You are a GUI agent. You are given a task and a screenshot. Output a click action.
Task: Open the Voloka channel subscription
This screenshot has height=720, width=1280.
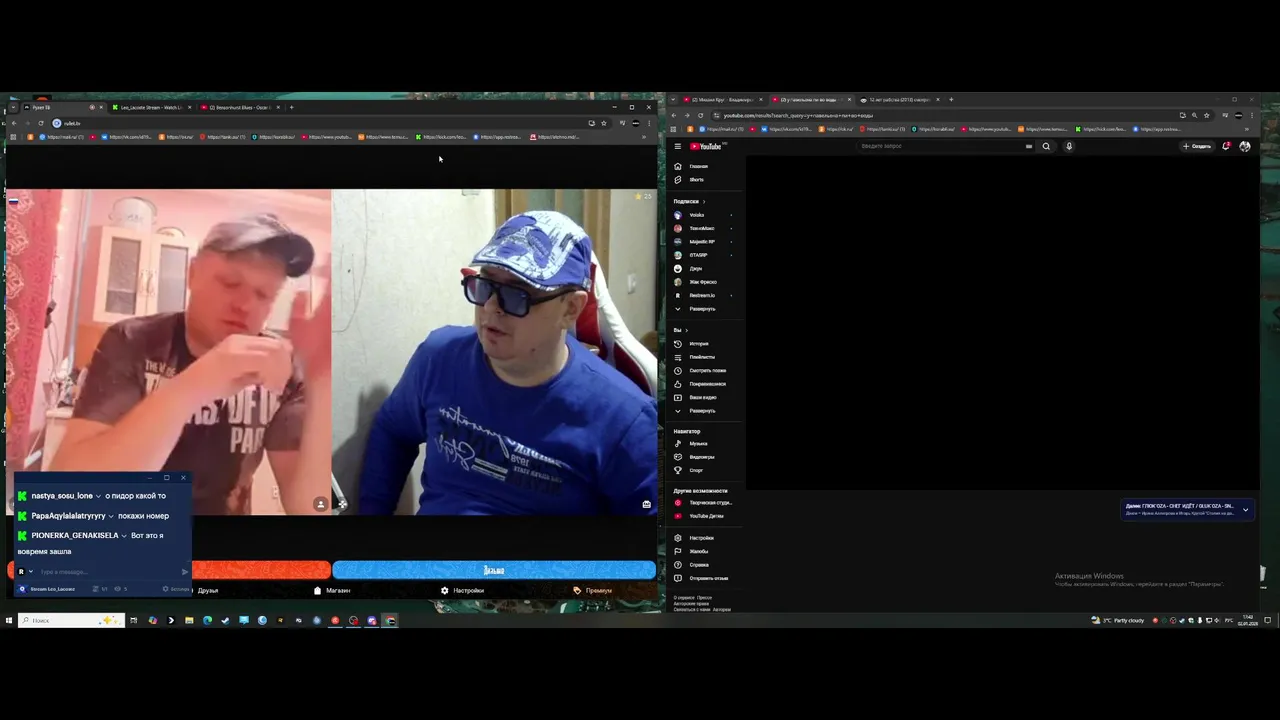point(705,215)
